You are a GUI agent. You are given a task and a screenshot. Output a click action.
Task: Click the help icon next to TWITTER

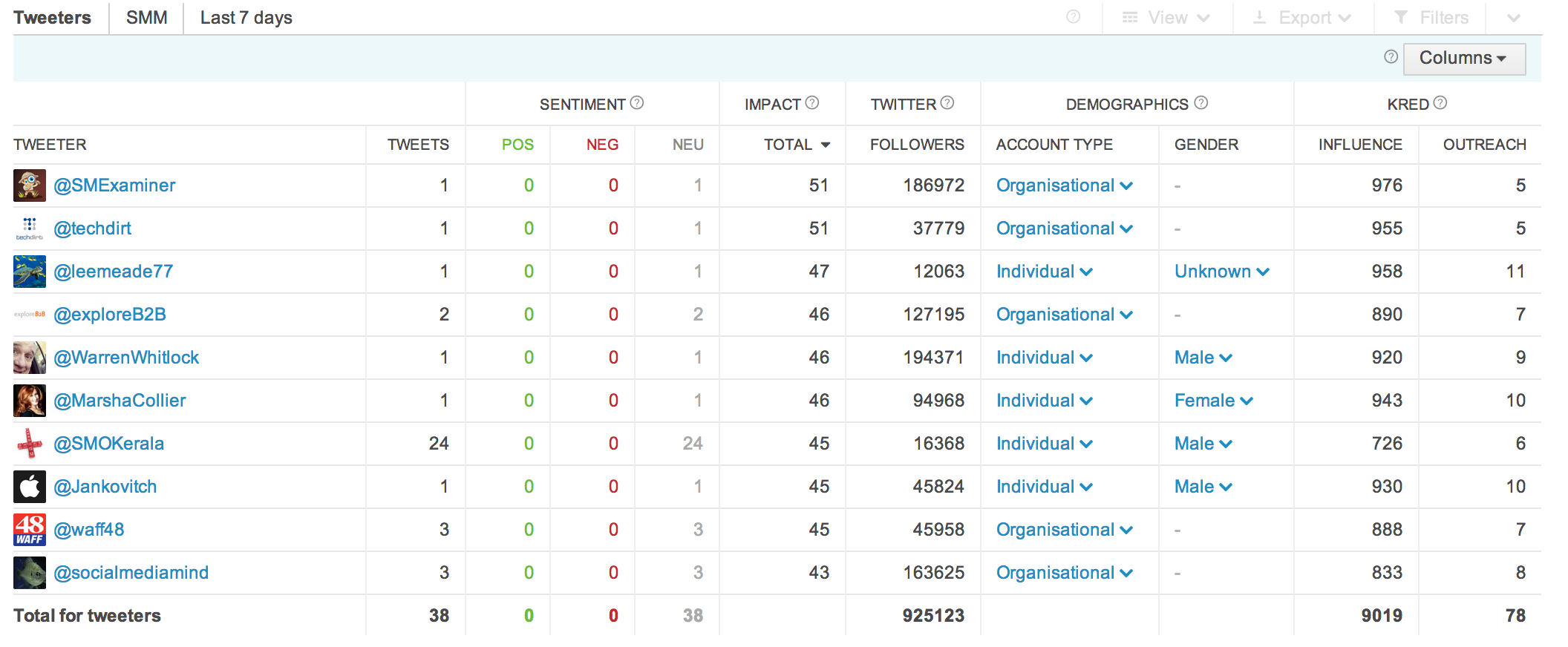tap(947, 103)
